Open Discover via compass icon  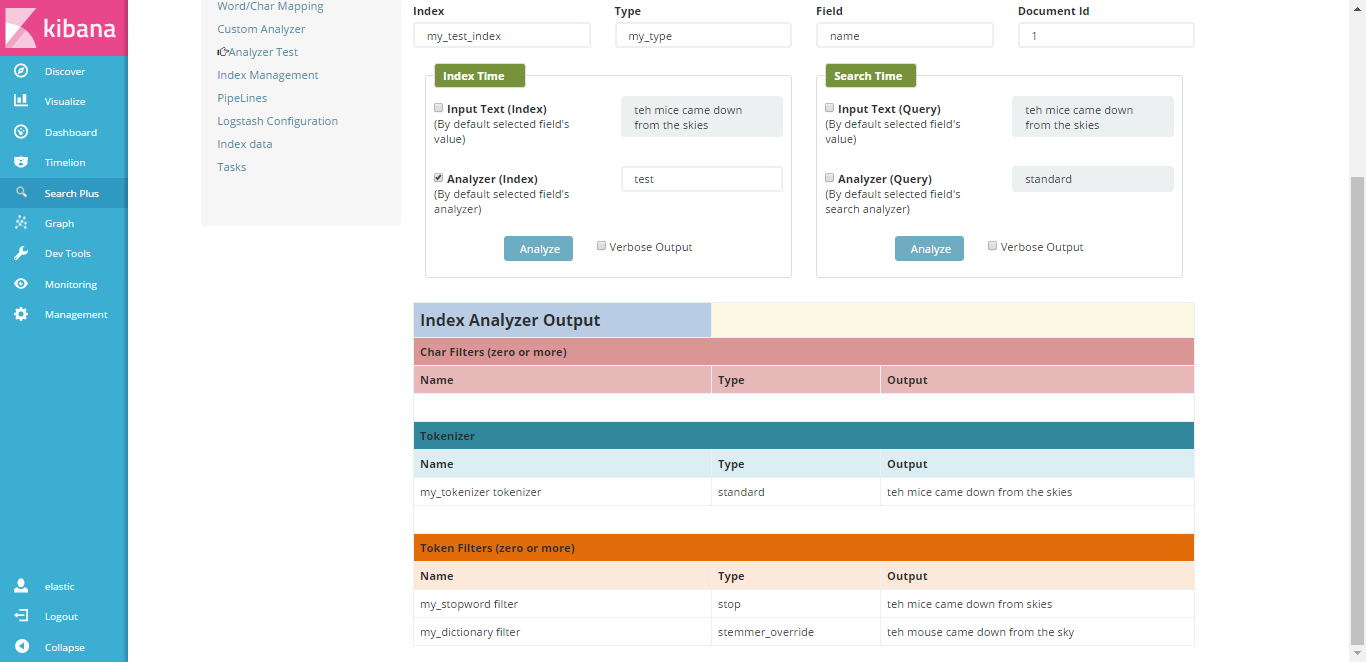(21, 71)
